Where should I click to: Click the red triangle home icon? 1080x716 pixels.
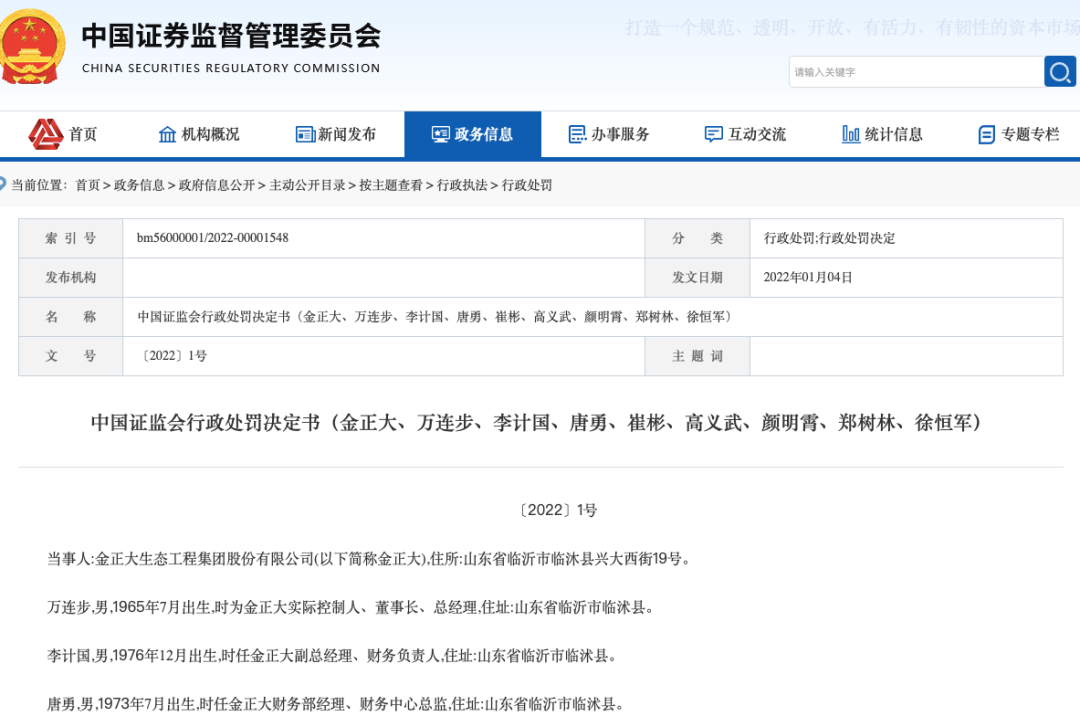click(x=45, y=134)
